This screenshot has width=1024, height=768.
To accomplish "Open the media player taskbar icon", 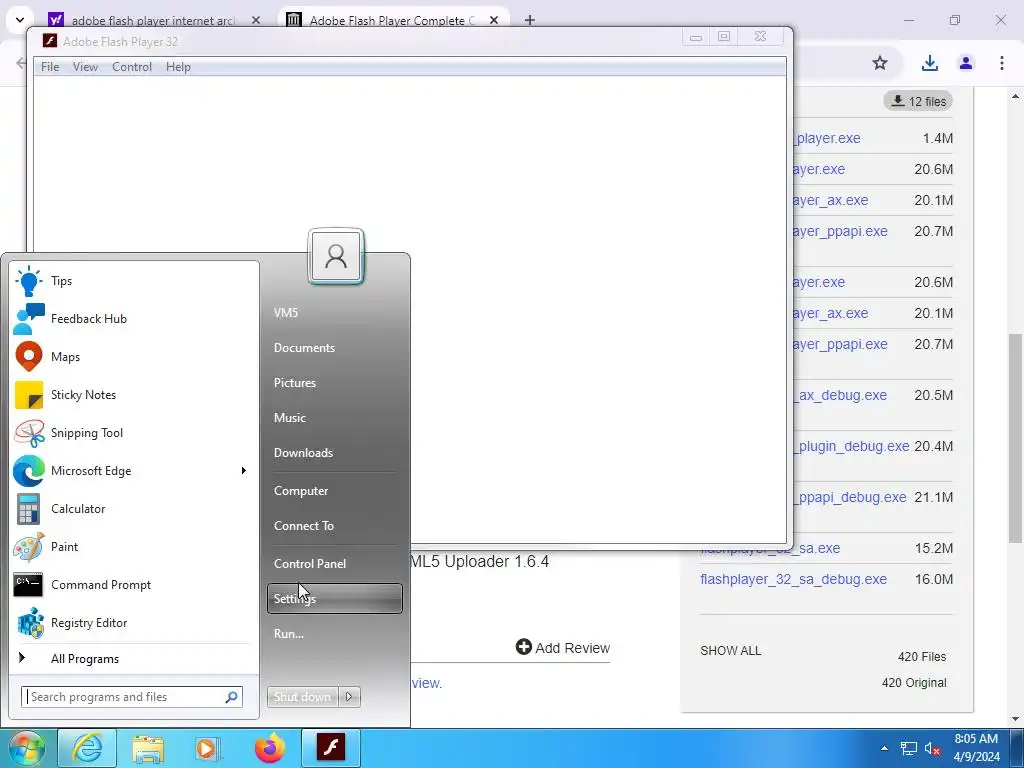I will [x=208, y=748].
